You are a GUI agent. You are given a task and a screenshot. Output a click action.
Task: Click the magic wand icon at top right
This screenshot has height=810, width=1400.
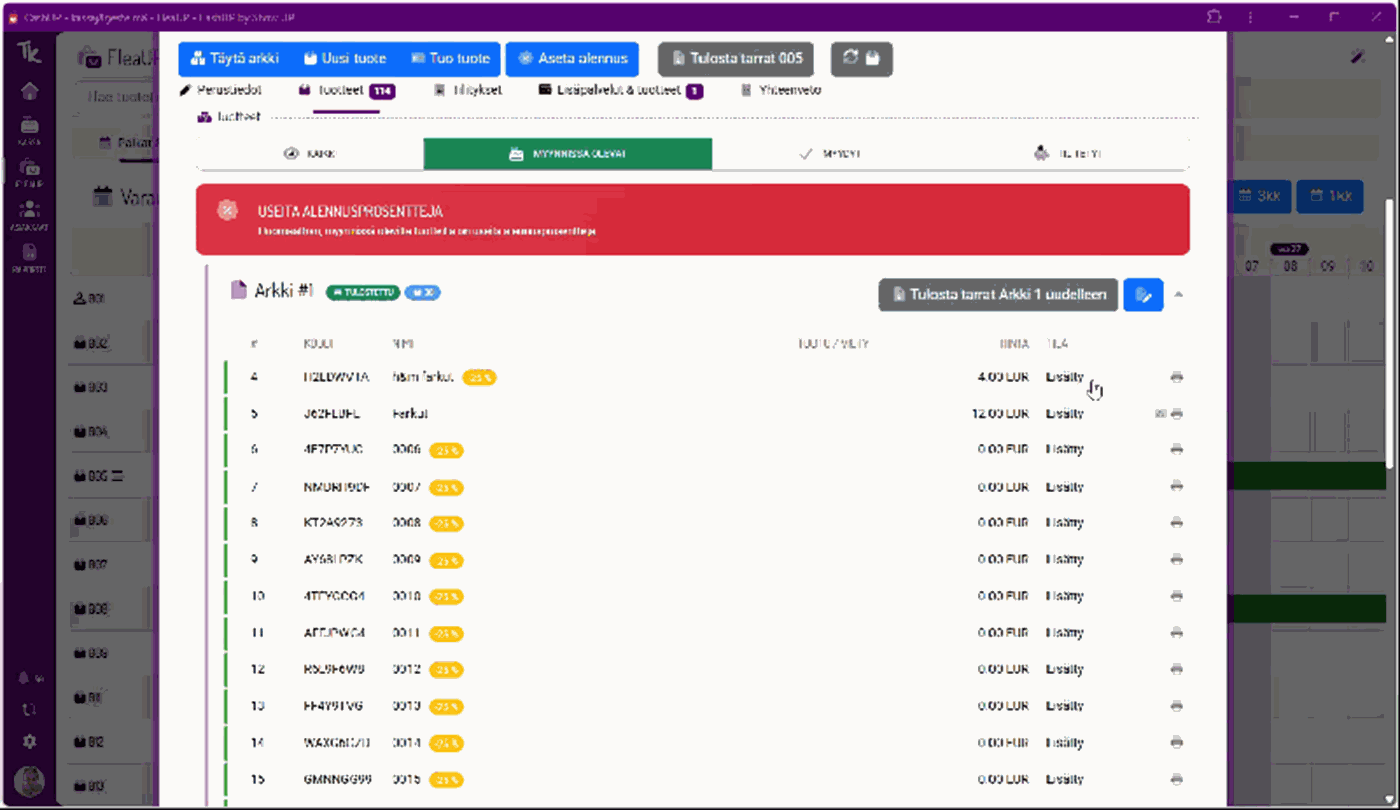click(x=1357, y=57)
